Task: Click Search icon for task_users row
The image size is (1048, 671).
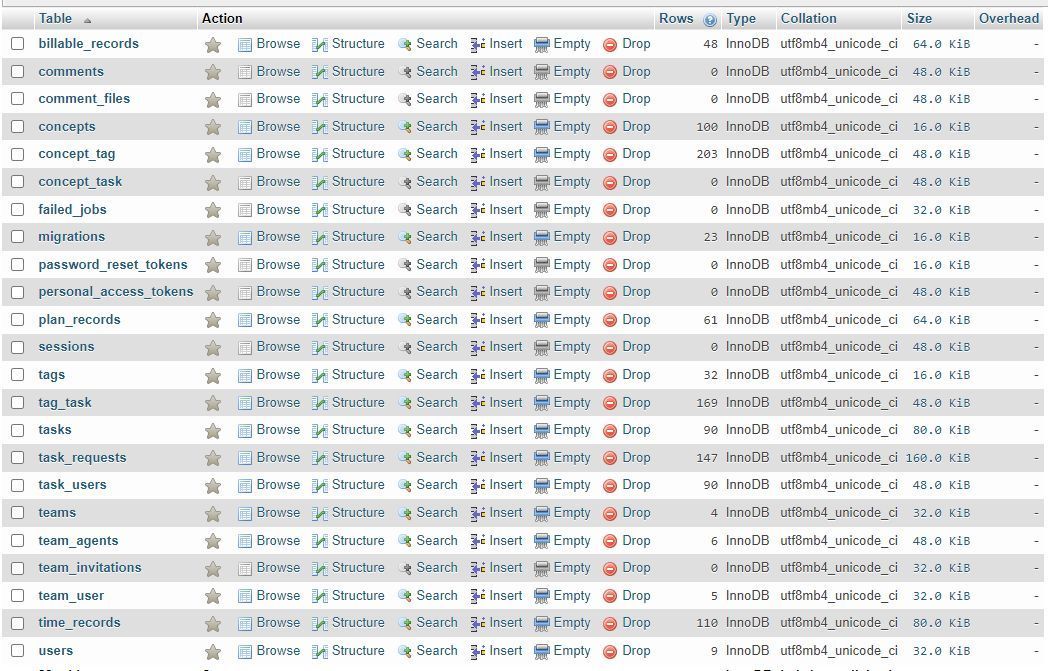Action: [x=404, y=486]
